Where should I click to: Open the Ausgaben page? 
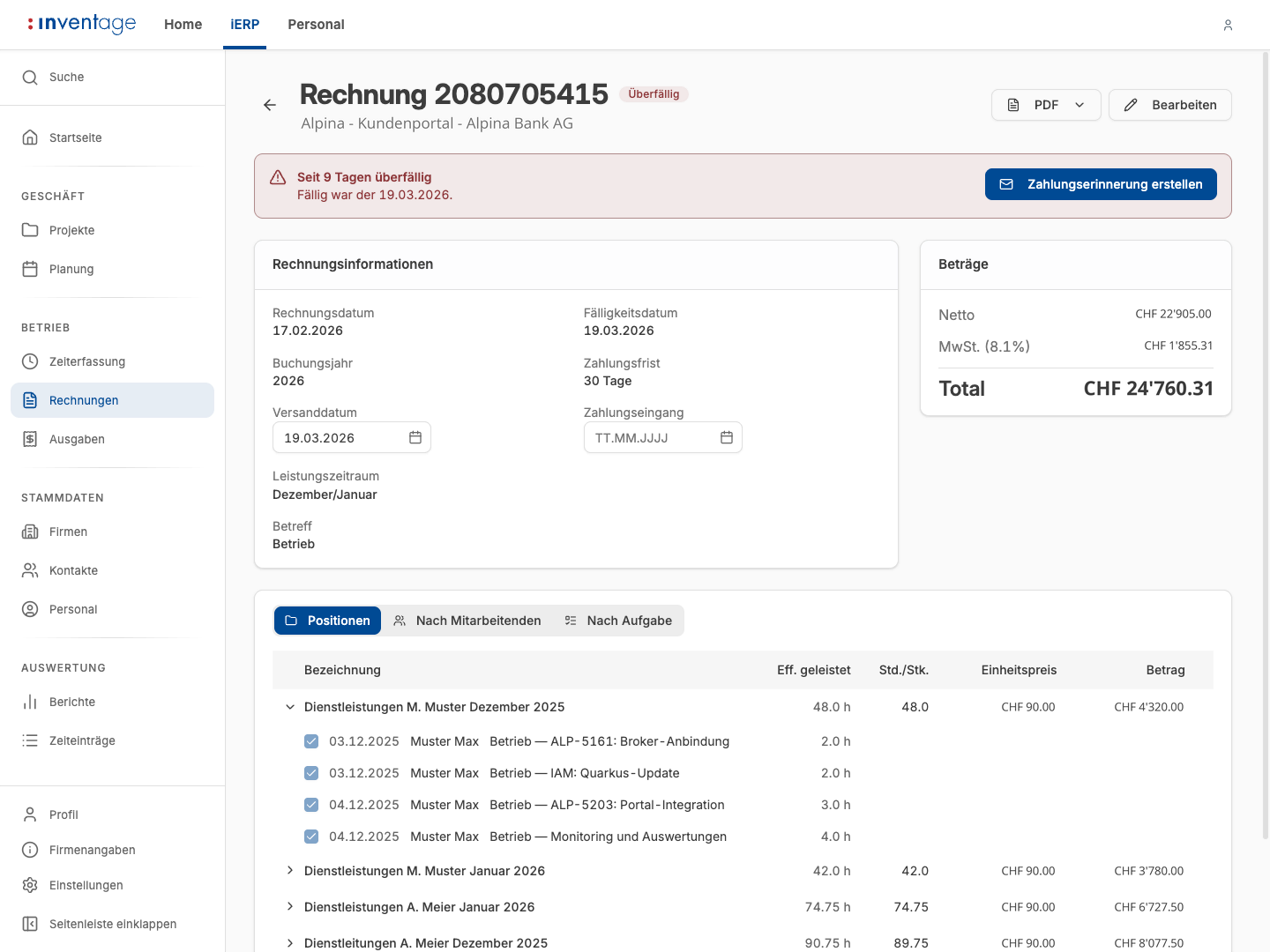[113, 439]
